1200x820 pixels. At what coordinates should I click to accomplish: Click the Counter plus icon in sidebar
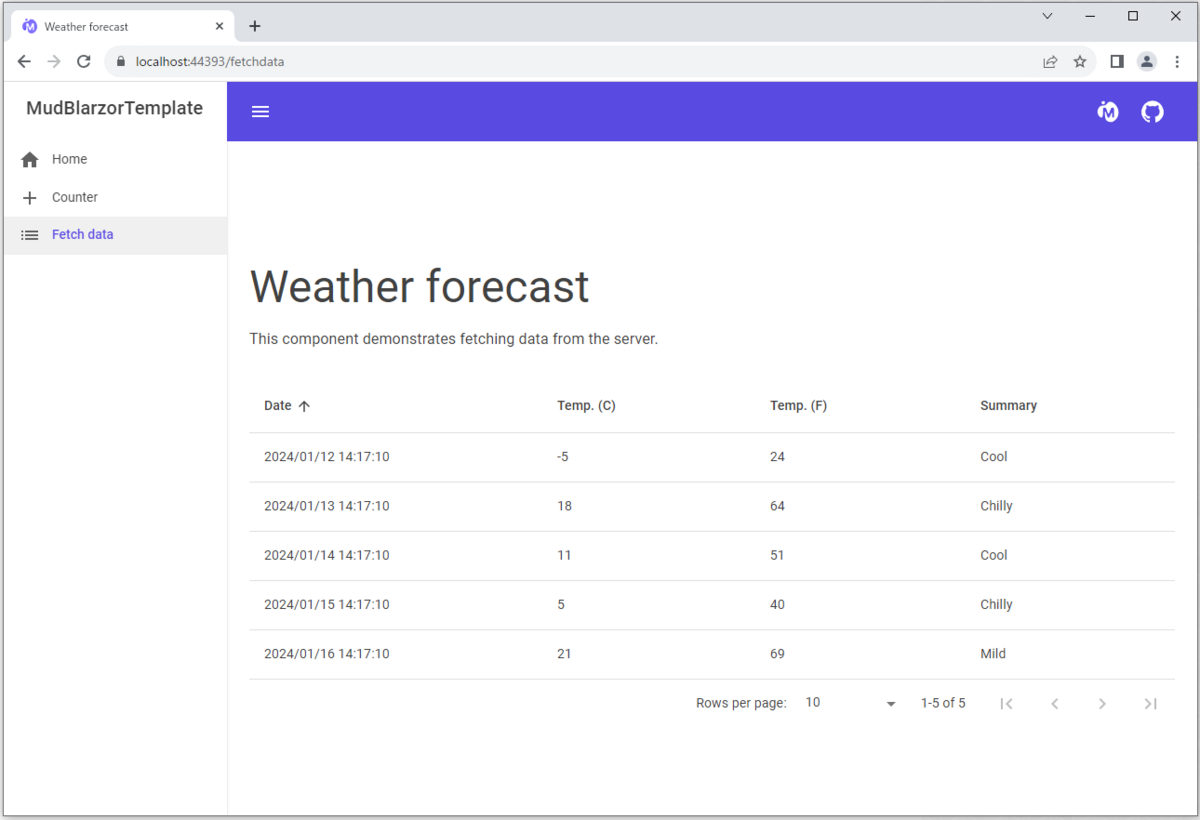tap(30, 198)
